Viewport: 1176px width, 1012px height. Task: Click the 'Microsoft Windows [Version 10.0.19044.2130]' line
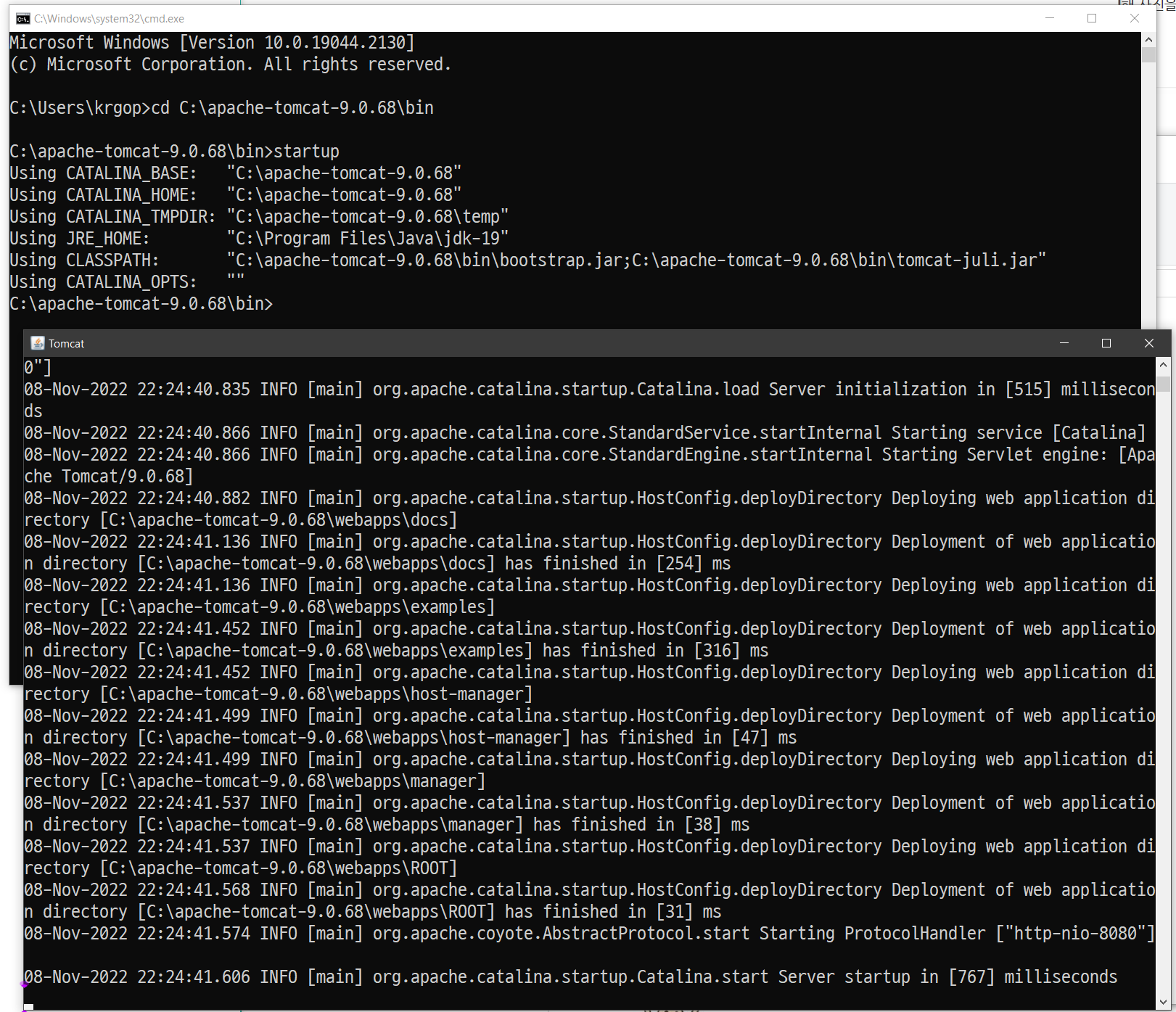[212, 43]
